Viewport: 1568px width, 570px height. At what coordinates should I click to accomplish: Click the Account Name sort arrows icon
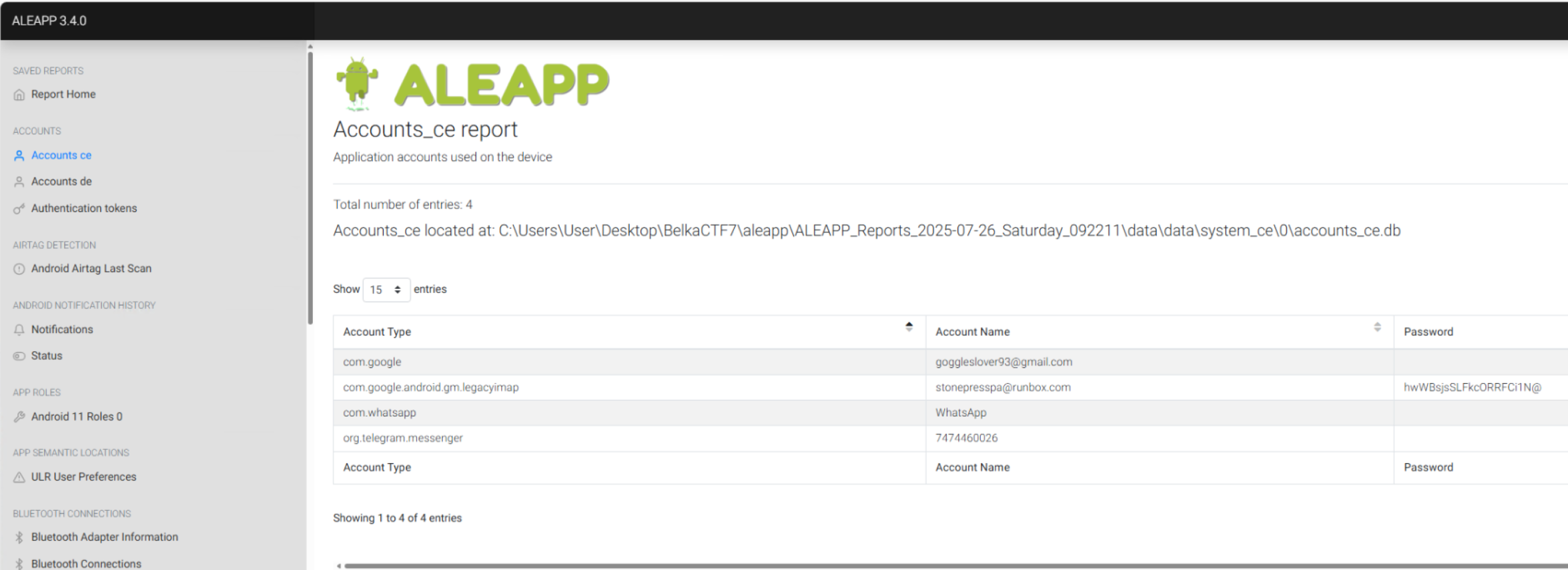tap(1377, 326)
